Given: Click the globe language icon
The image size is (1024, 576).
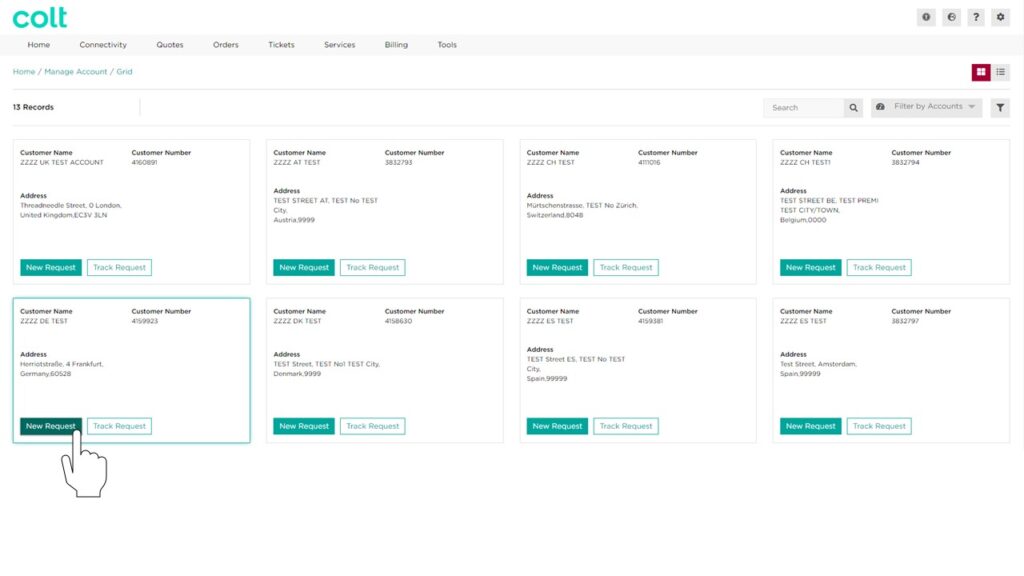Looking at the screenshot, I should pyautogui.click(x=952, y=18).
